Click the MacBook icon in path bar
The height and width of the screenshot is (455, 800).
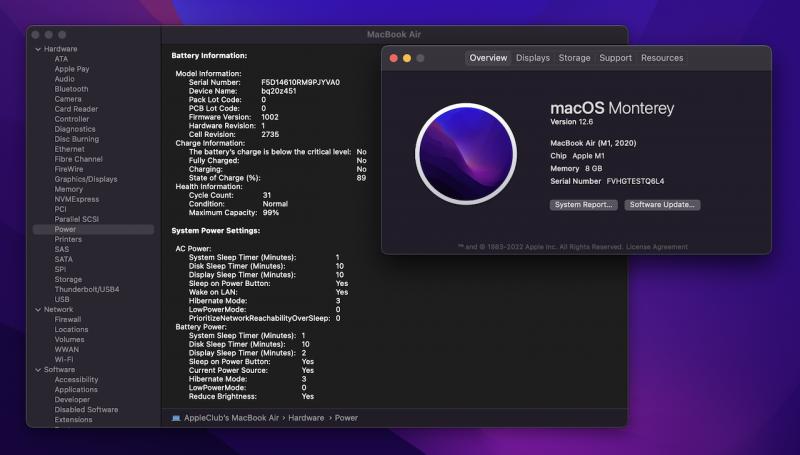[176, 418]
